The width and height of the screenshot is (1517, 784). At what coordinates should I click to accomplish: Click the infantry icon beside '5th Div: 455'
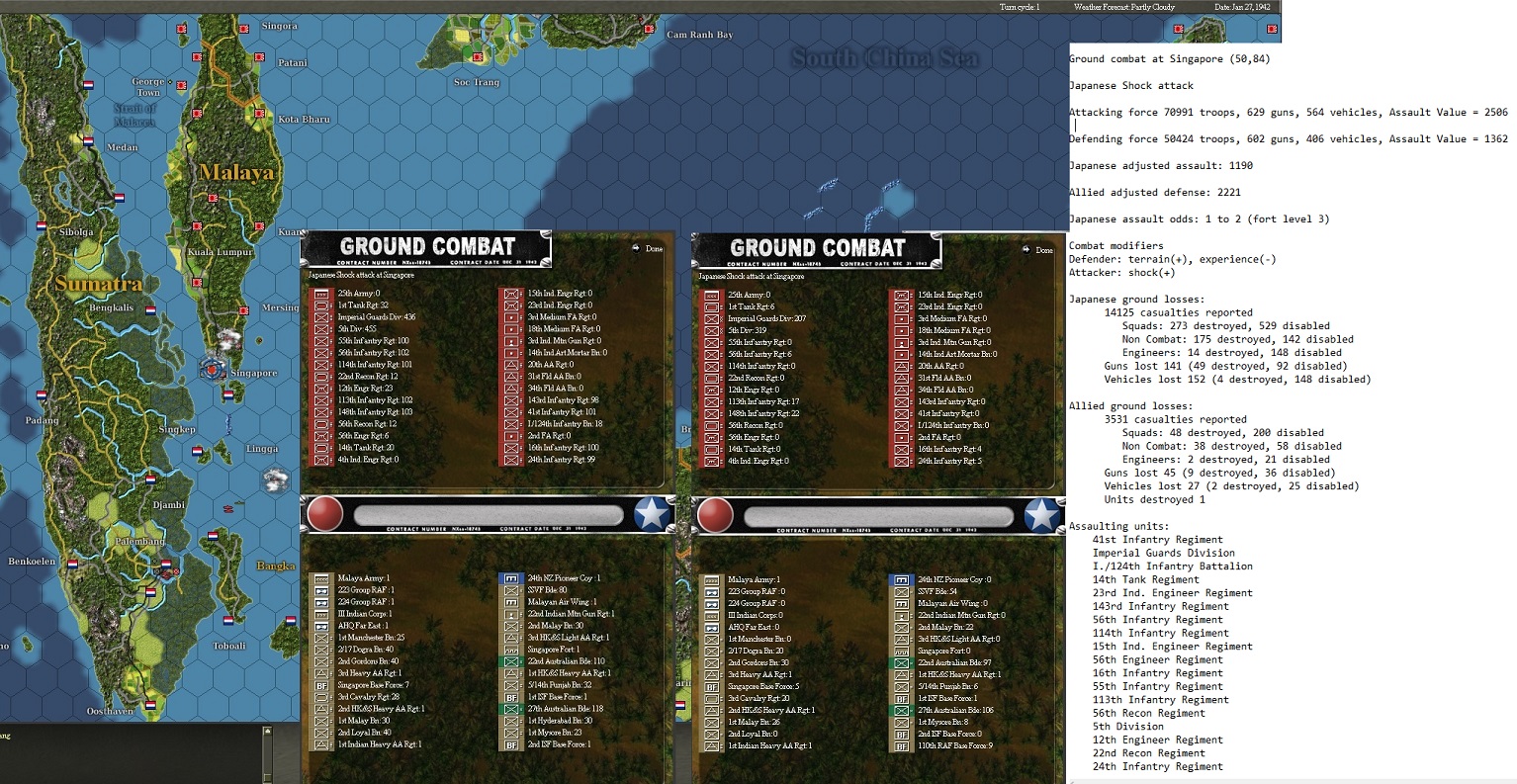coord(321,329)
